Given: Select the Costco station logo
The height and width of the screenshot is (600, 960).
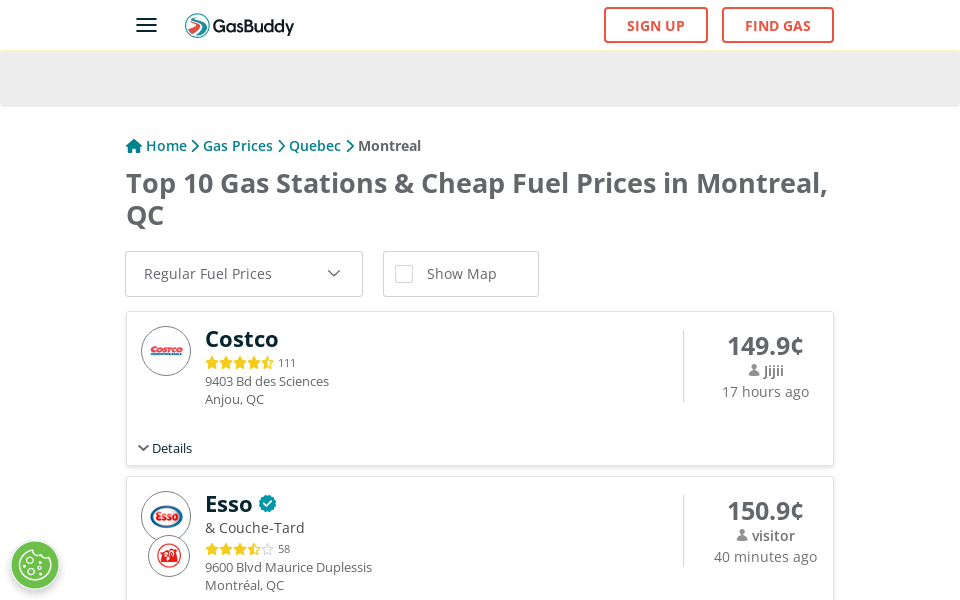Looking at the screenshot, I should (165, 351).
